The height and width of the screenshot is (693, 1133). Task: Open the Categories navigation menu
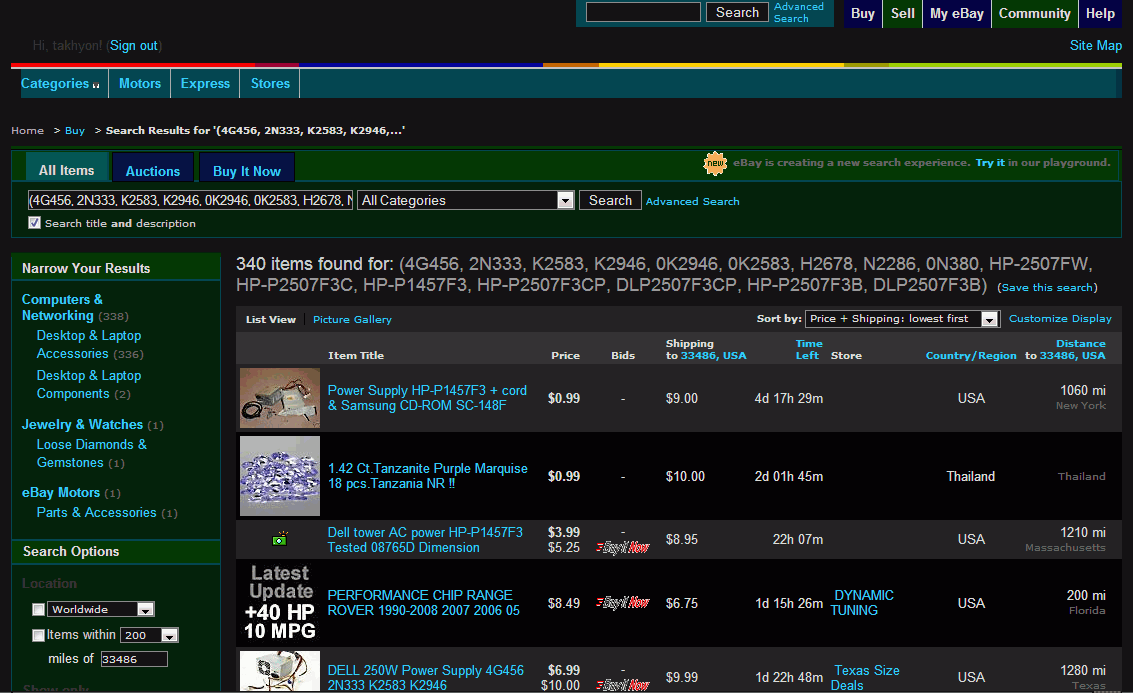coord(60,84)
